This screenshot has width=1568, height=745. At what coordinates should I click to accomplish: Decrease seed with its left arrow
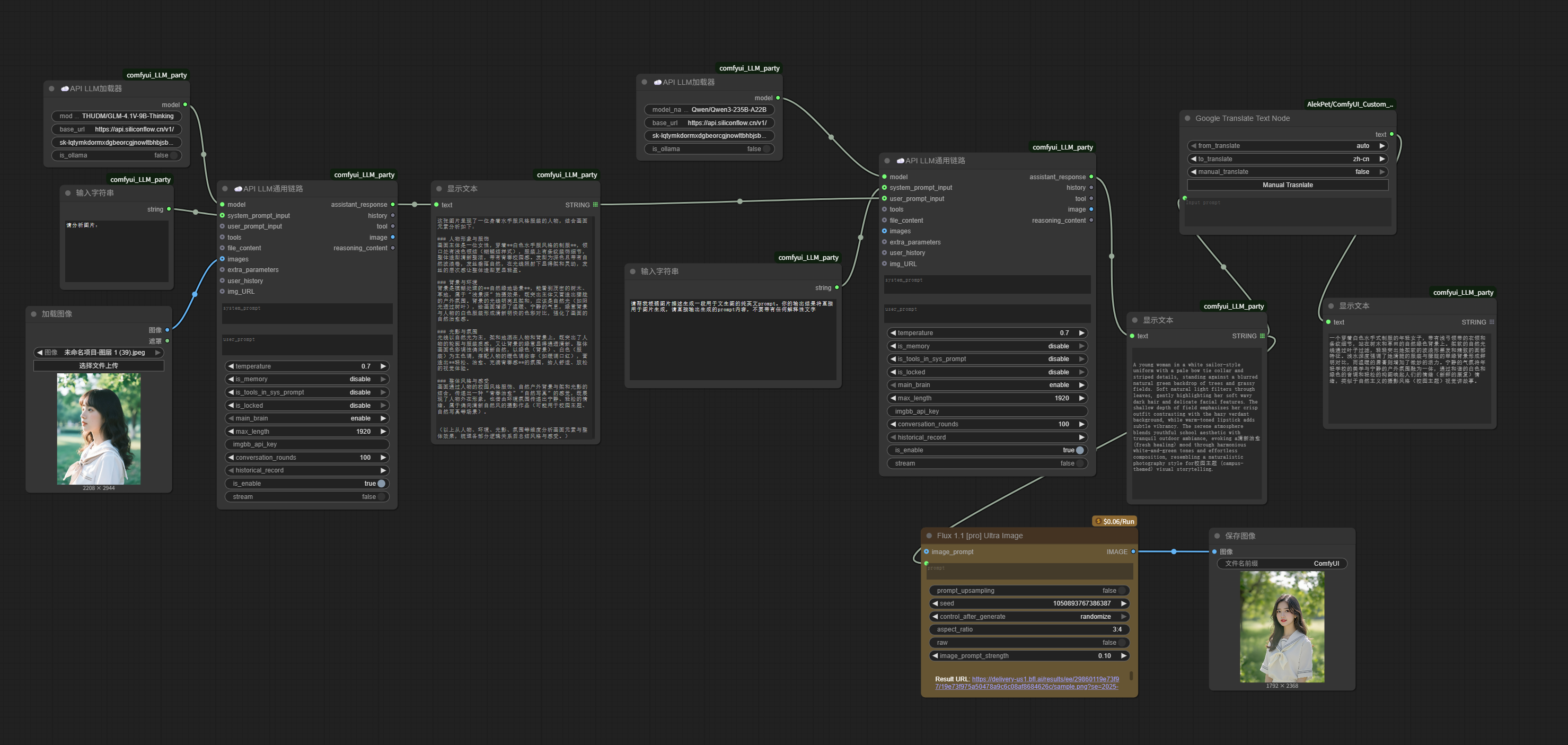pyautogui.click(x=935, y=603)
